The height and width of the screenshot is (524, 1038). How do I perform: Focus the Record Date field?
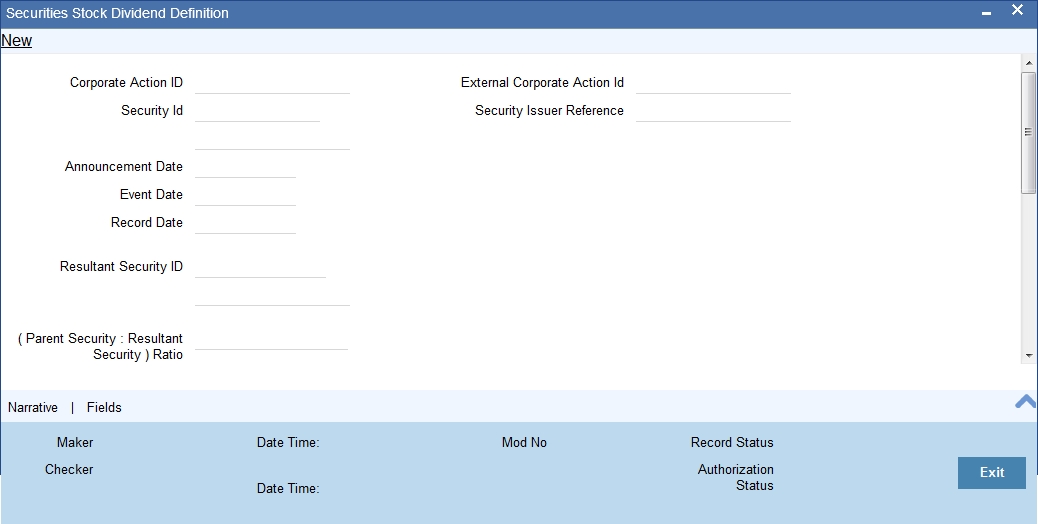(245, 223)
